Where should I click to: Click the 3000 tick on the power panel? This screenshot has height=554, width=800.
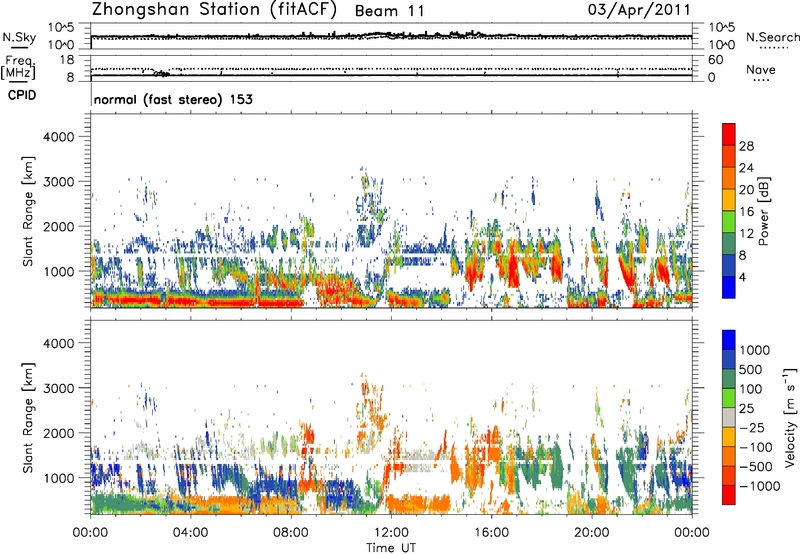click(59, 182)
